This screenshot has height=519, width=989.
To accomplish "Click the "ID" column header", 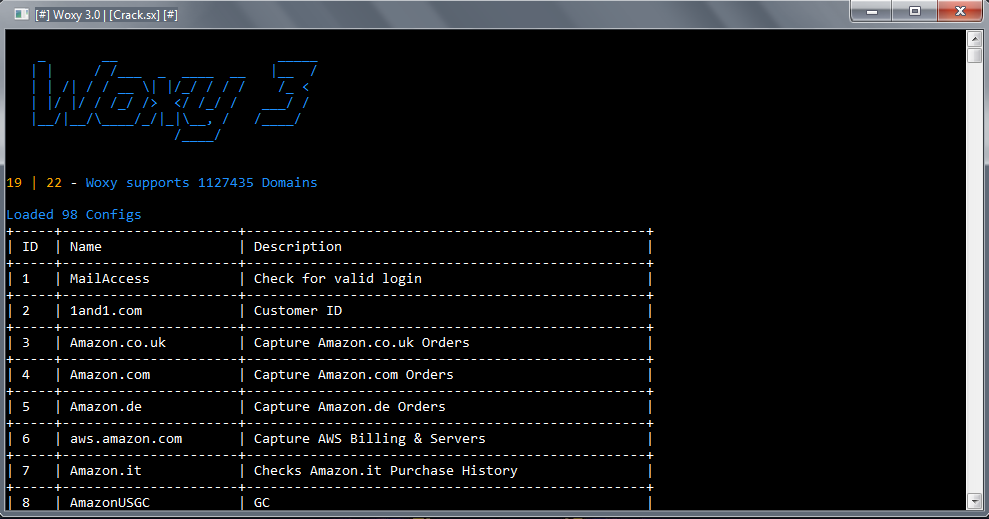I will pyautogui.click(x=30, y=247).
